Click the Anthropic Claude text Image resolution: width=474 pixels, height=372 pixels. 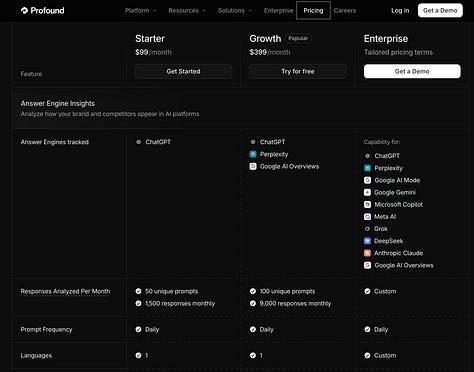click(398, 253)
